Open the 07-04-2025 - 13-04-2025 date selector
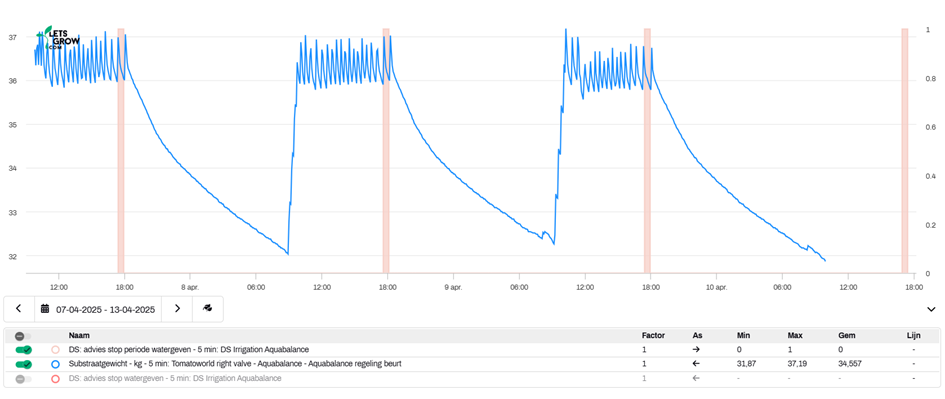Viewport: 945px width, 399px height. coord(98,309)
